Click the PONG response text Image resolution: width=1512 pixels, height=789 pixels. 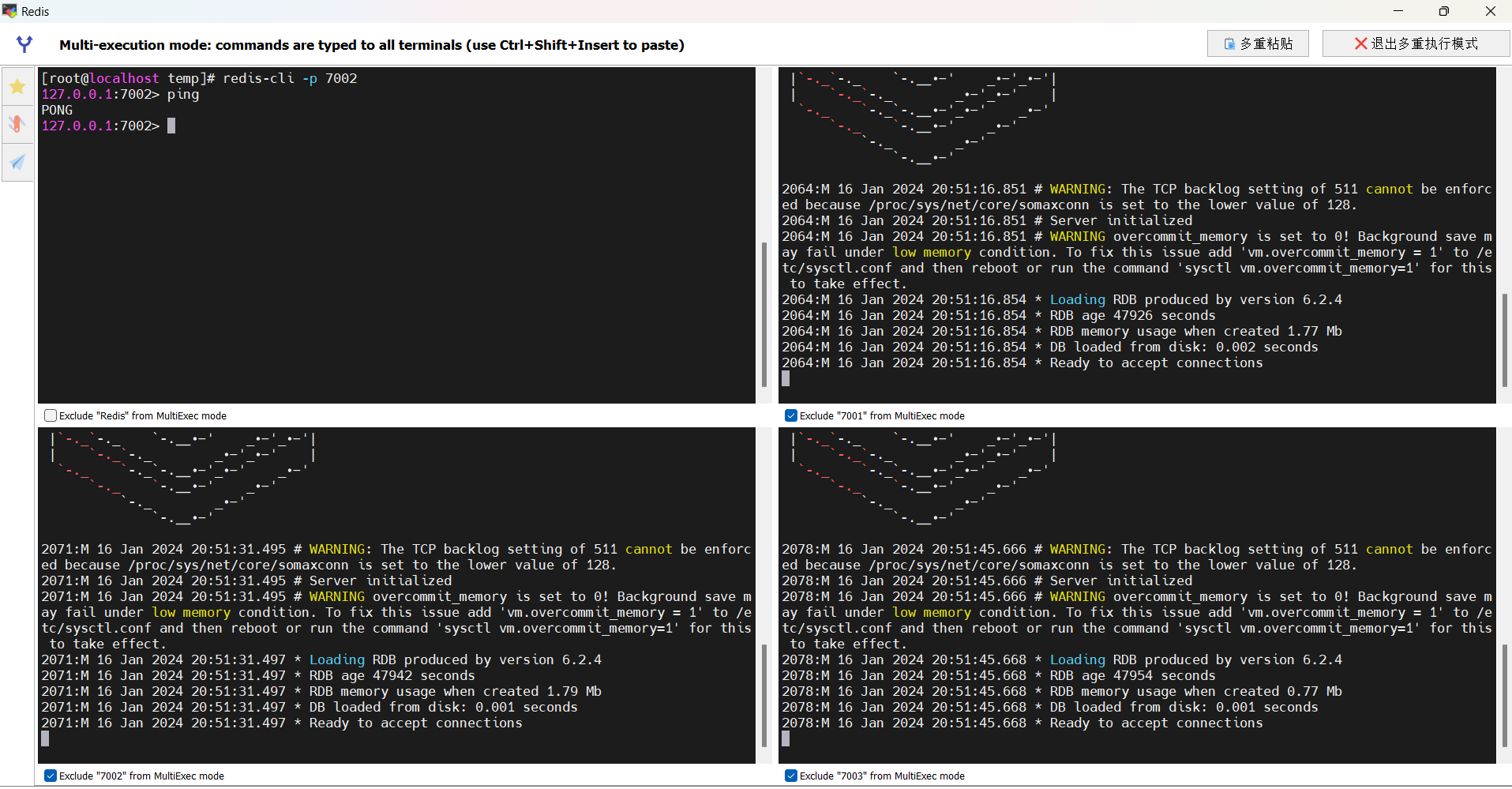(57, 110)
